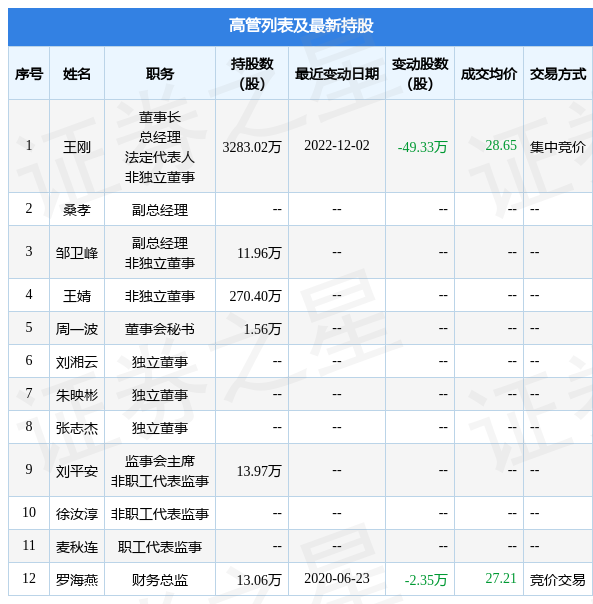Click the holding value 11.96万

259,253
